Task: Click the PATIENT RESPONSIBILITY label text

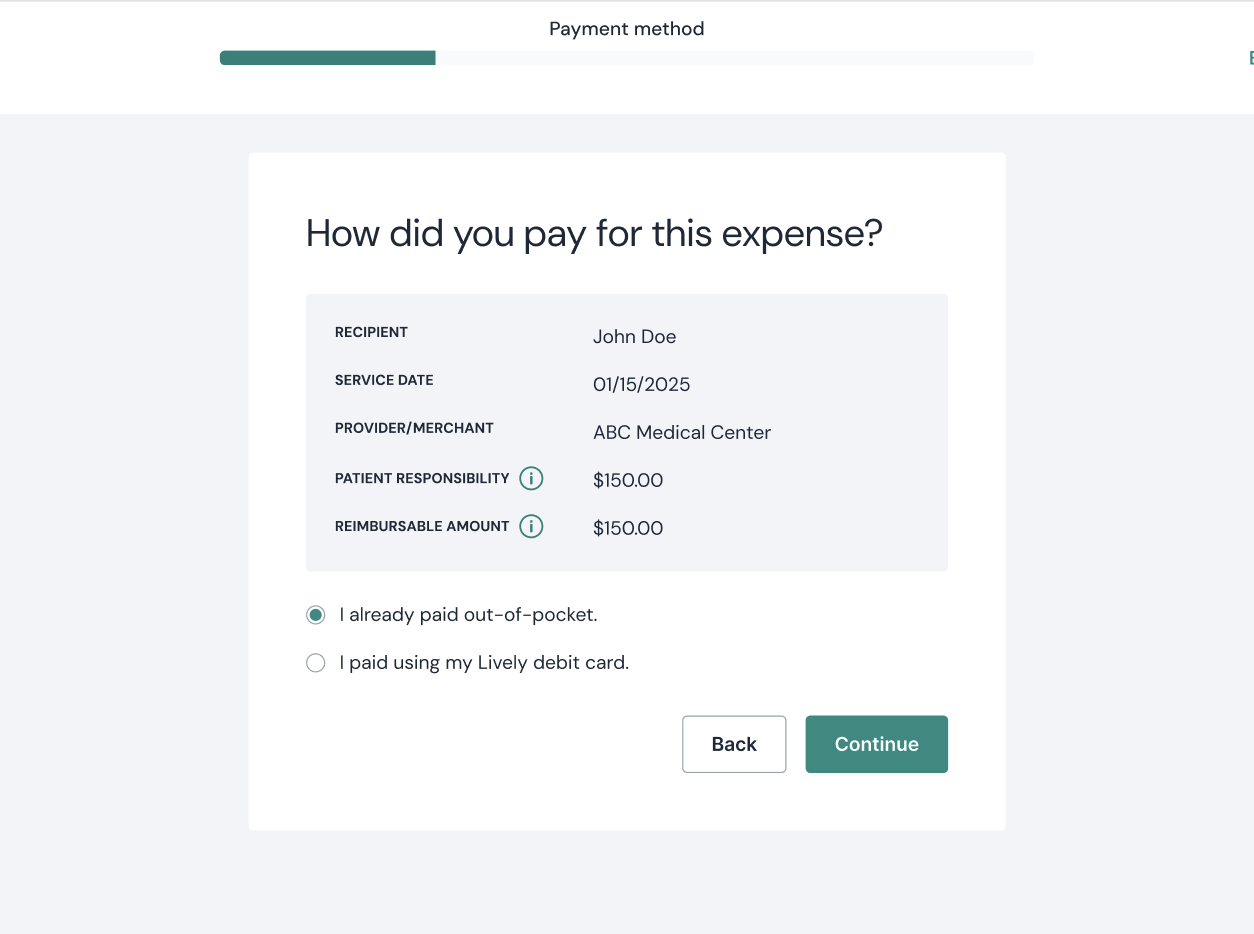Action: pyautogui.click(x=423, y=478)
